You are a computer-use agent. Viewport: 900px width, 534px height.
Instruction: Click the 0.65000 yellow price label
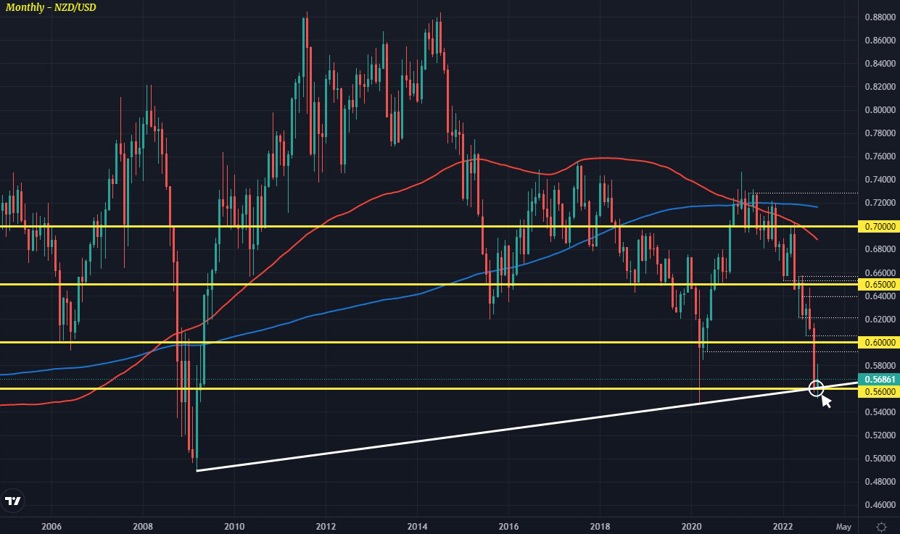point(879,284)
